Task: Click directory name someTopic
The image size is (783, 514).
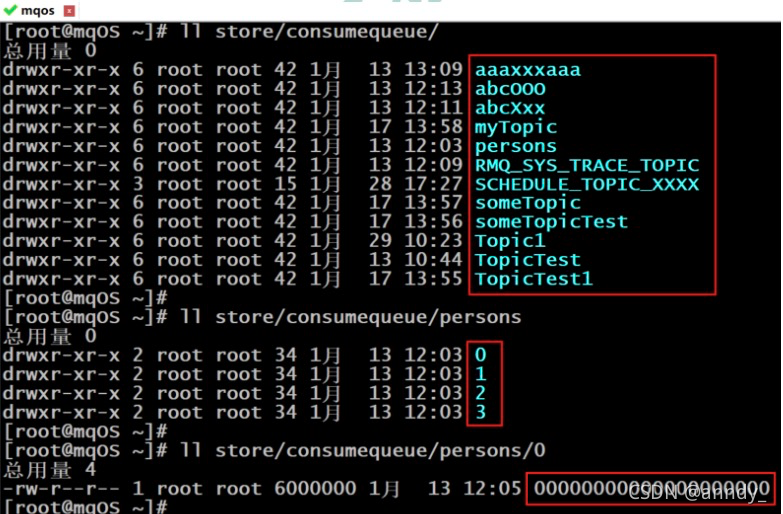Action: (528, 203)
